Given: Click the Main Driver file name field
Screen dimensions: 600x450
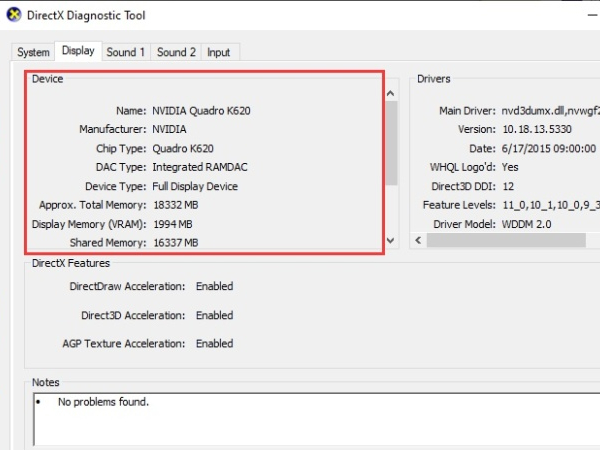Looking at the screenshot, I should 548,110.
